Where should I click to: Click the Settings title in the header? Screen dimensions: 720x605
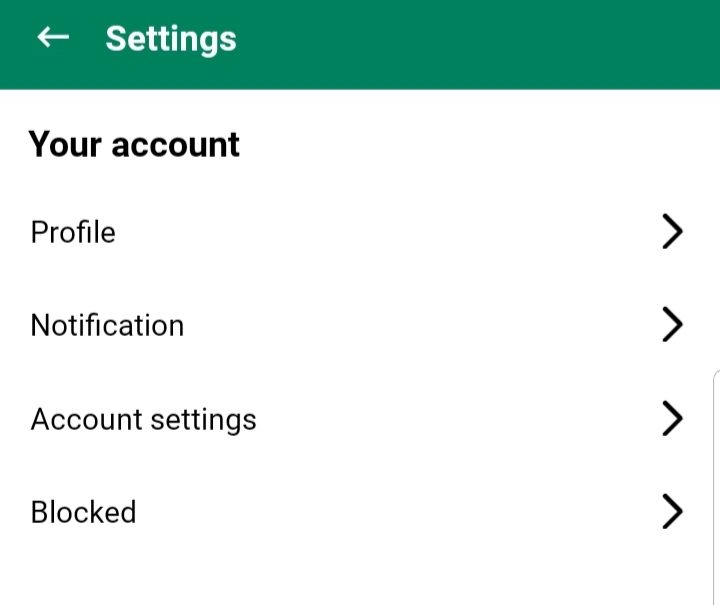pyautogui.click(x=171, y=39)
